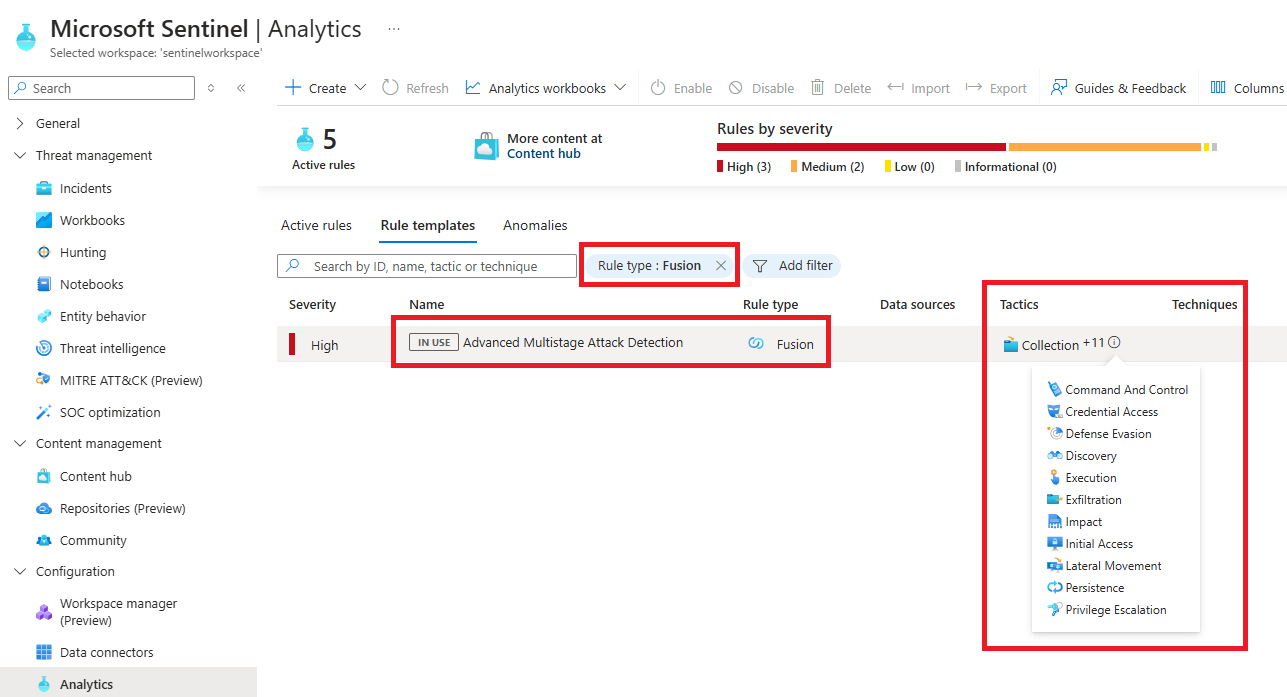Open the Analytics workbooks dropdown
The width and height of the screenshot is (1287, 697).
(x=546, y=88)
